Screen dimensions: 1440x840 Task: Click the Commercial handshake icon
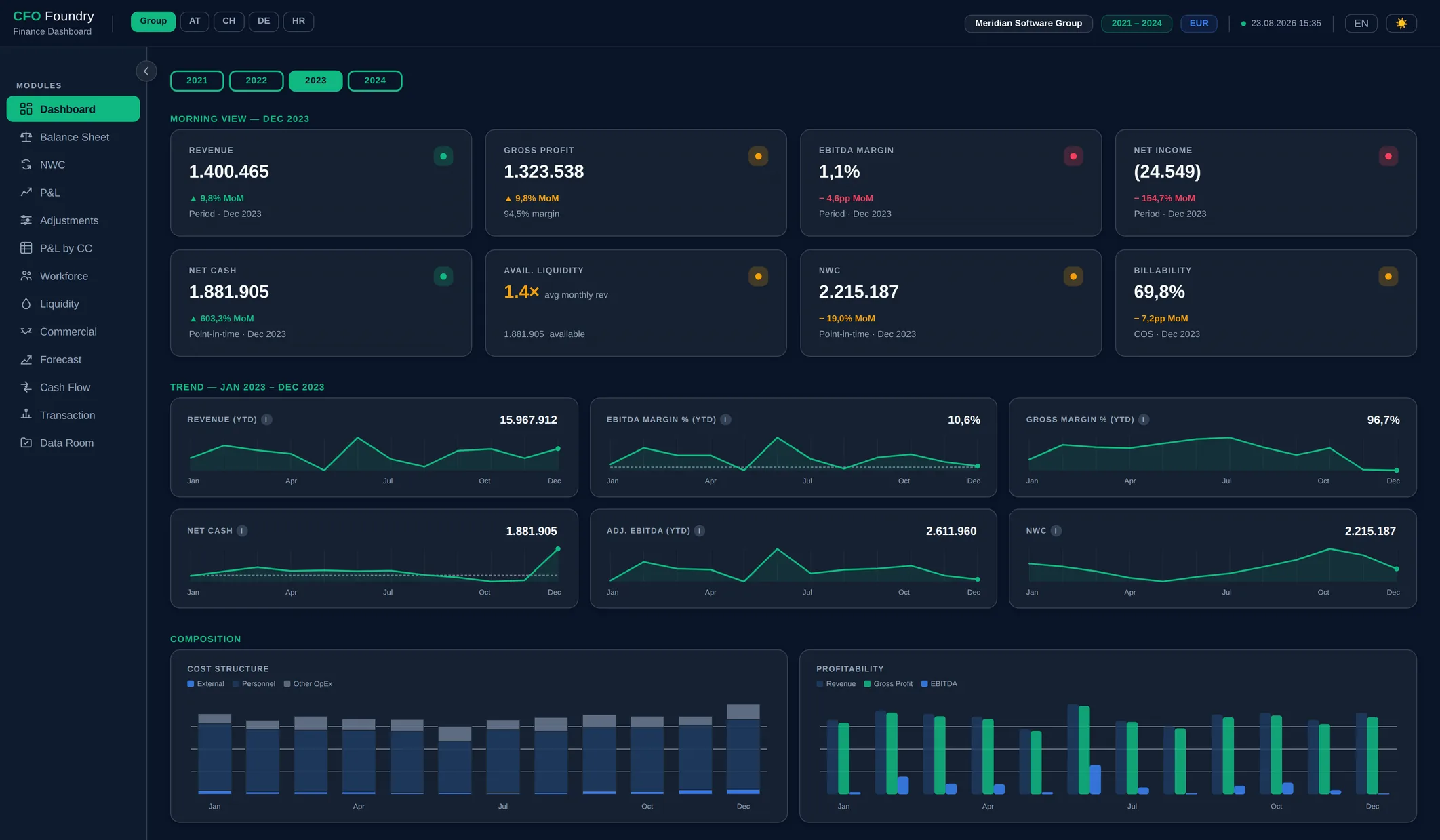pos(26,332)
